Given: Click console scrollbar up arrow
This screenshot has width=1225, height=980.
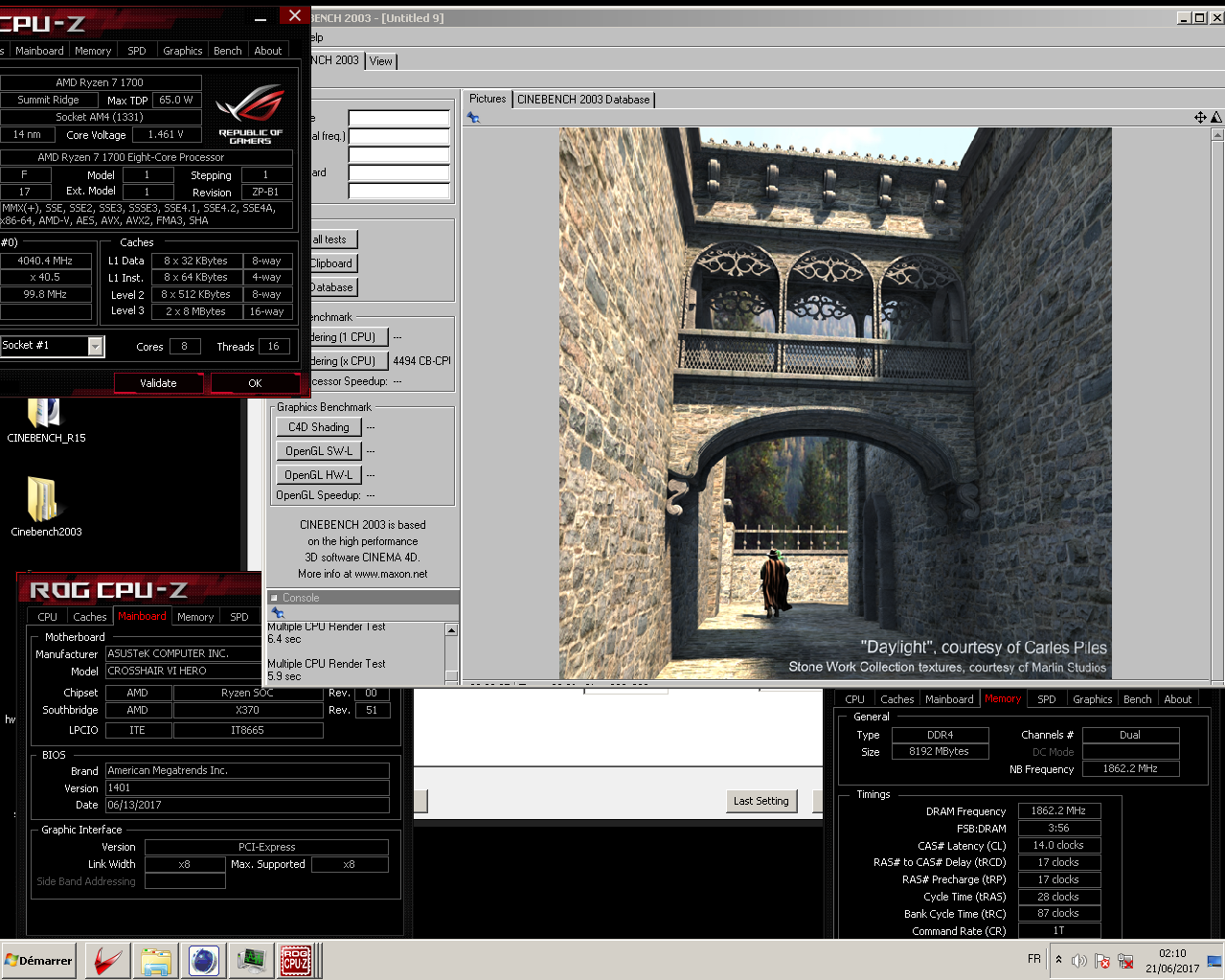Looking at the screenshot, I should pyautogui.click(x=451, y=629).
